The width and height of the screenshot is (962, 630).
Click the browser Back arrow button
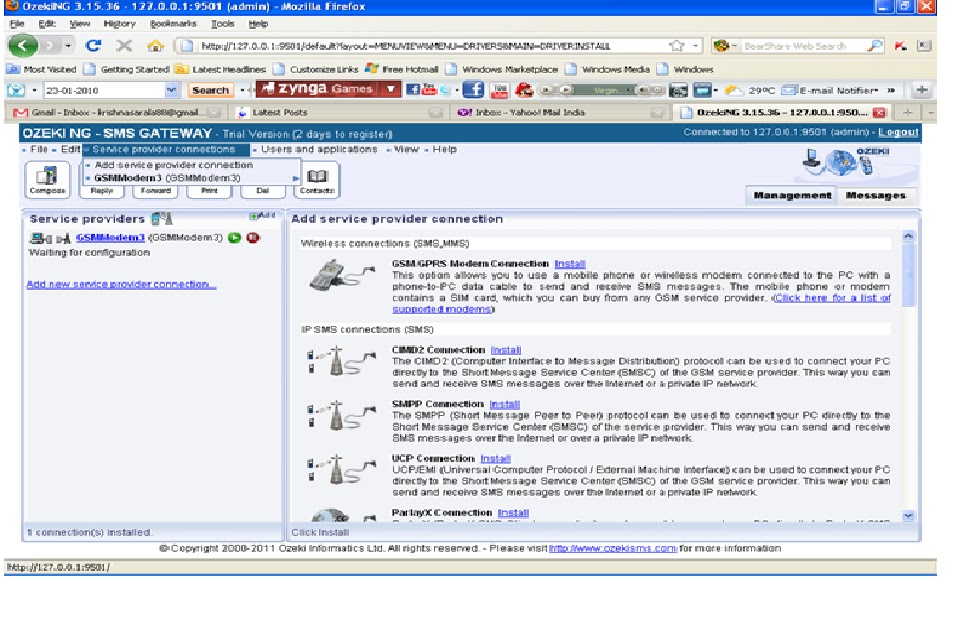click(x=22, y=45)
